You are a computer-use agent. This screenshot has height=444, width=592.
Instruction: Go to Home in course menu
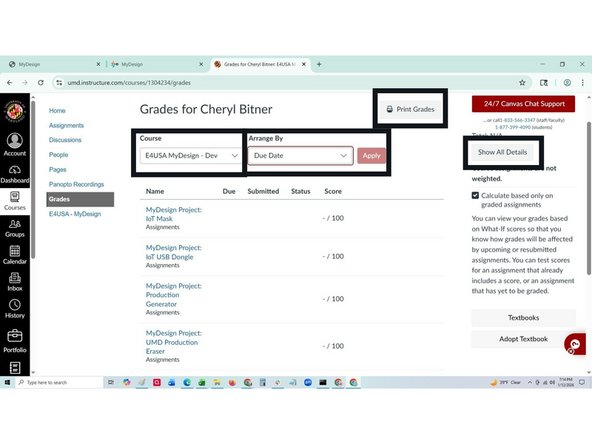tap(57, 111)
